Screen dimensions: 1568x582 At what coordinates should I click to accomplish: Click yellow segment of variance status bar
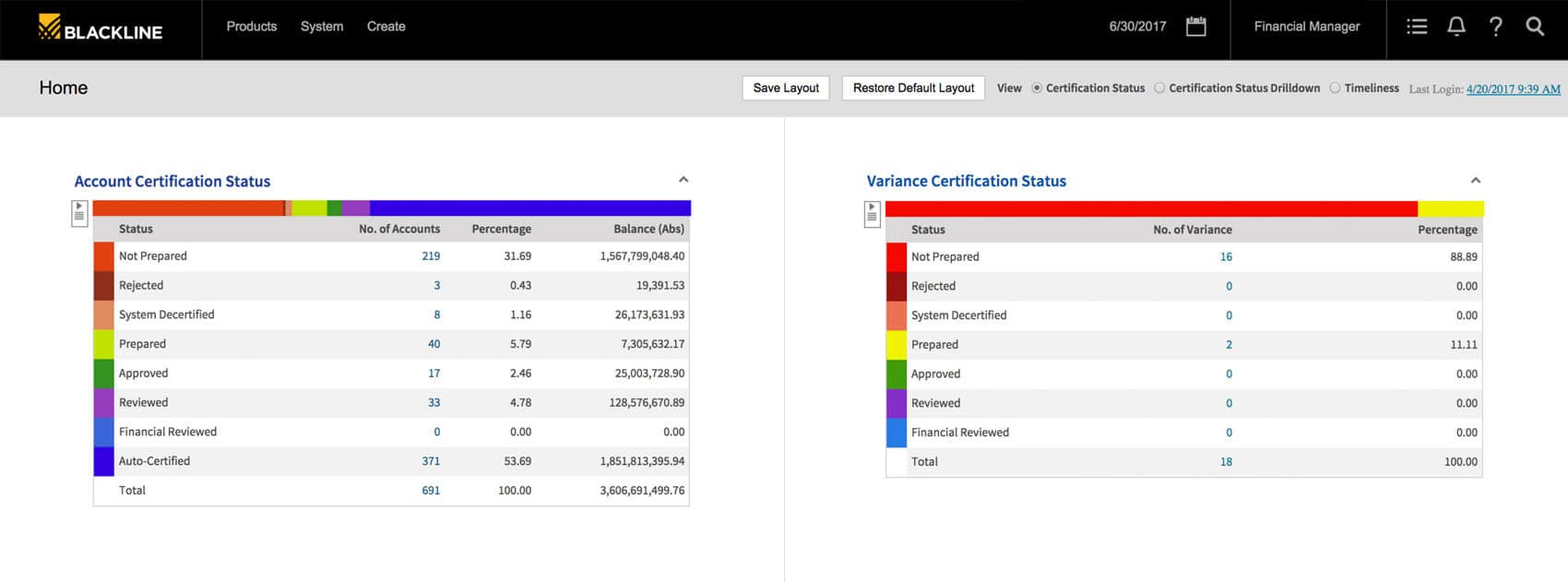(1451, 209)
